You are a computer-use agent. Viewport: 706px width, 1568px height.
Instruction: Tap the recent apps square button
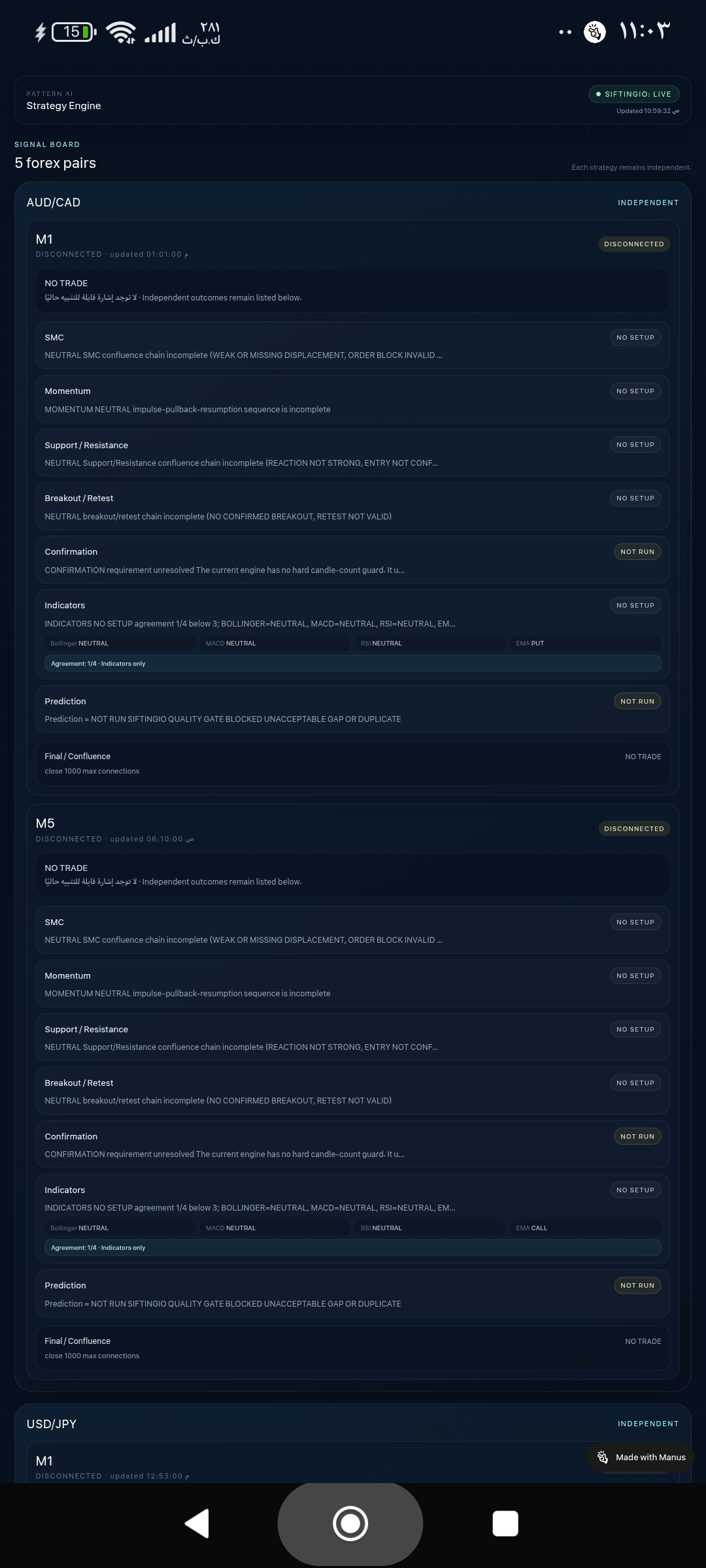(505, 1524)
